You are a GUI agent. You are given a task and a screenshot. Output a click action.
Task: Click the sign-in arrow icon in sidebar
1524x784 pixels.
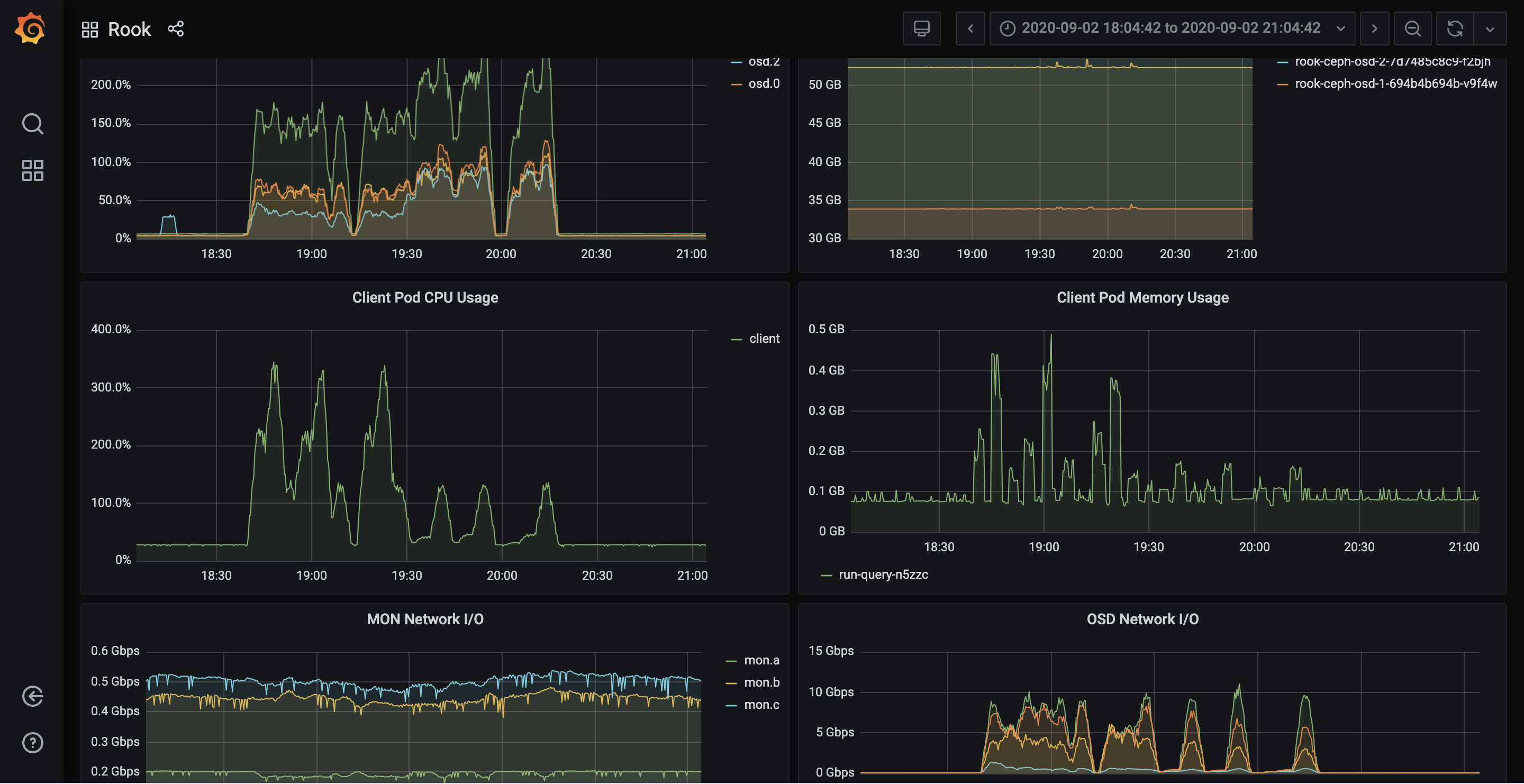(32, 696)
